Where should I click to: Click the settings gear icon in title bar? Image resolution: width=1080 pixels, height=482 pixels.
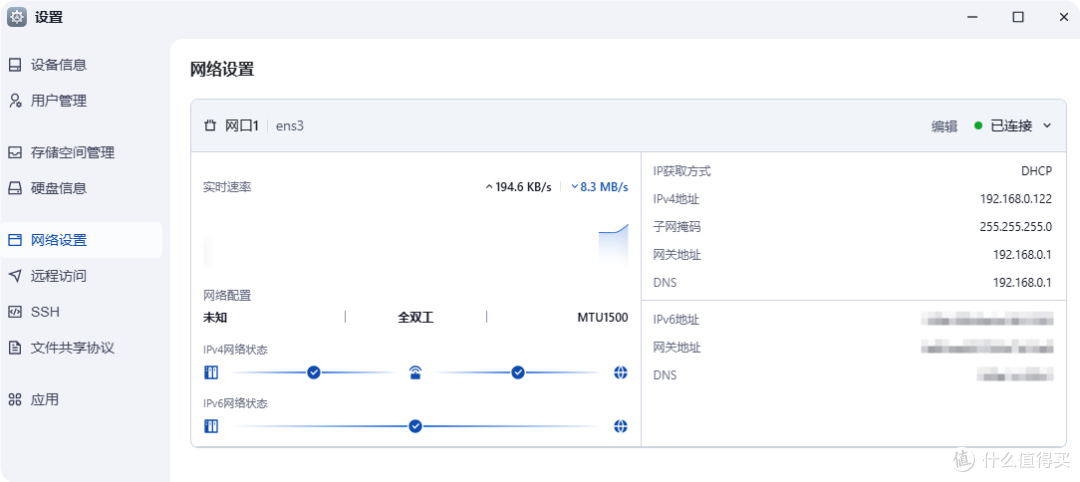point(17,17)
